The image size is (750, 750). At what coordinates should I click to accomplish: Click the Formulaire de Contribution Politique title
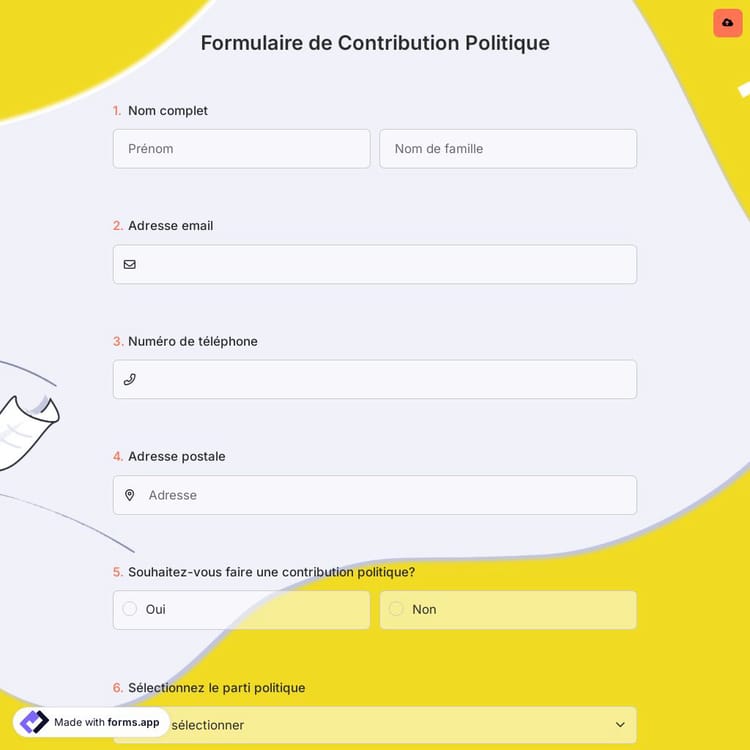point(375,43)
